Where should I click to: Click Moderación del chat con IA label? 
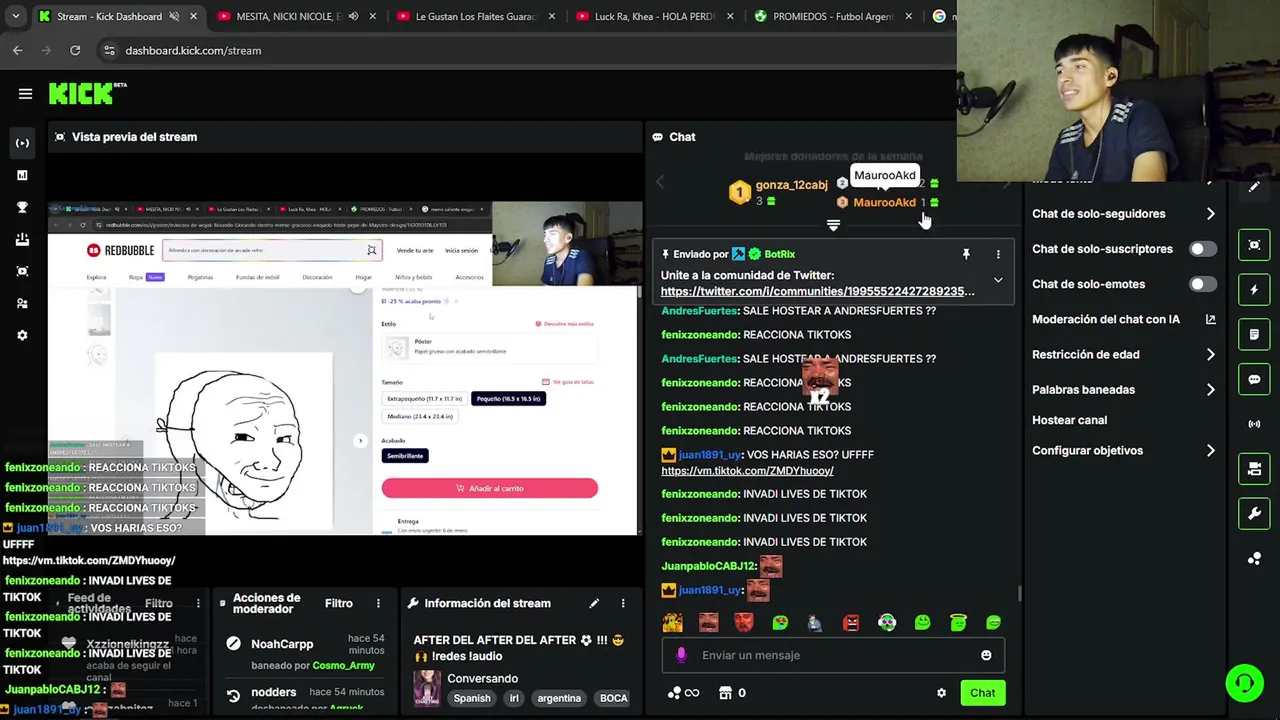(x=1106, y=319)
